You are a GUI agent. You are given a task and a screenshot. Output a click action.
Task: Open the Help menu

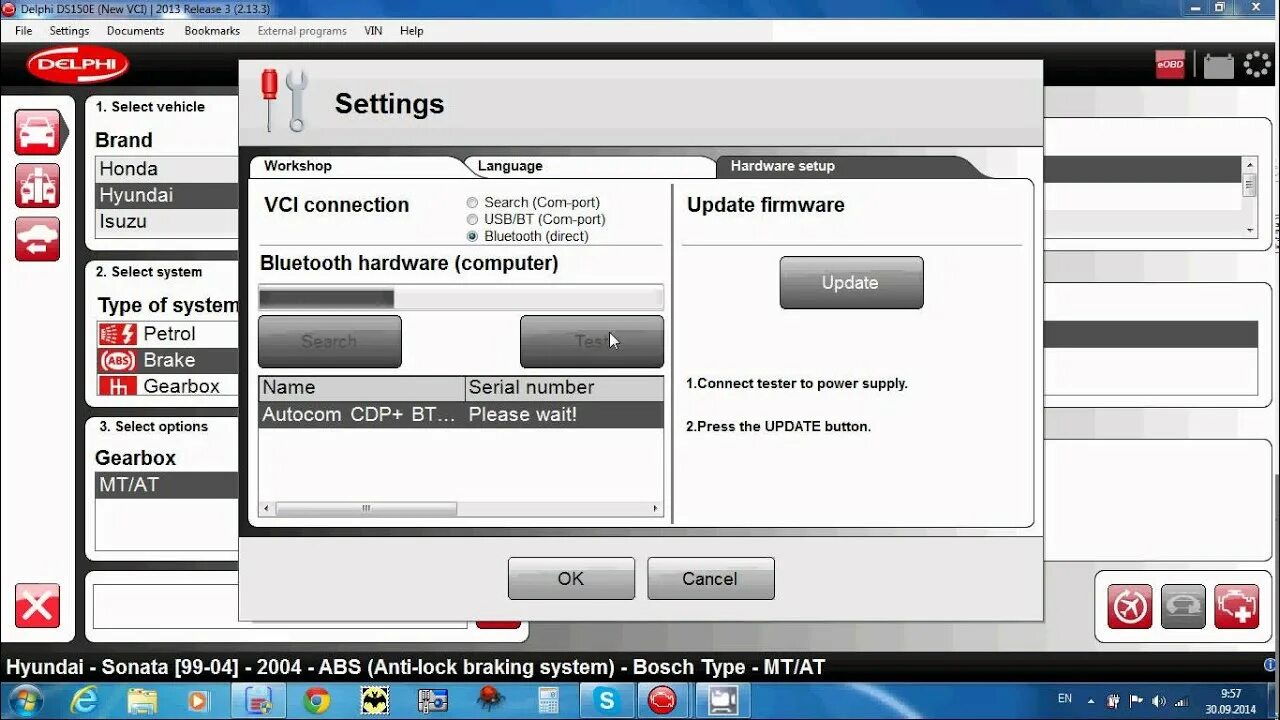[x=412, y=31]
